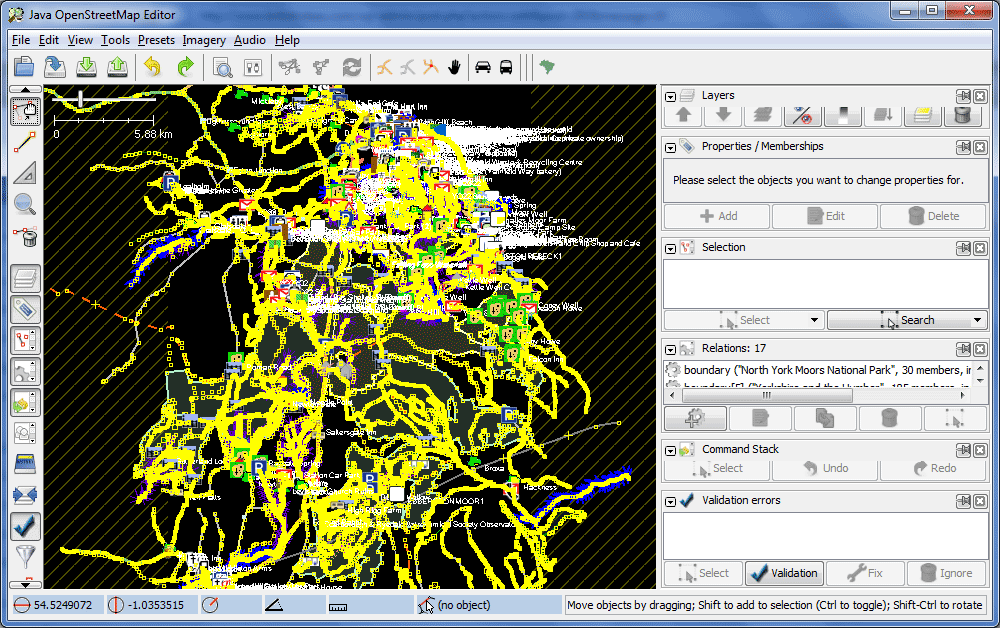Screen dimensions: 1000x628
Task: Delete layer with trash-can icon in Layers
Action: 962,115
